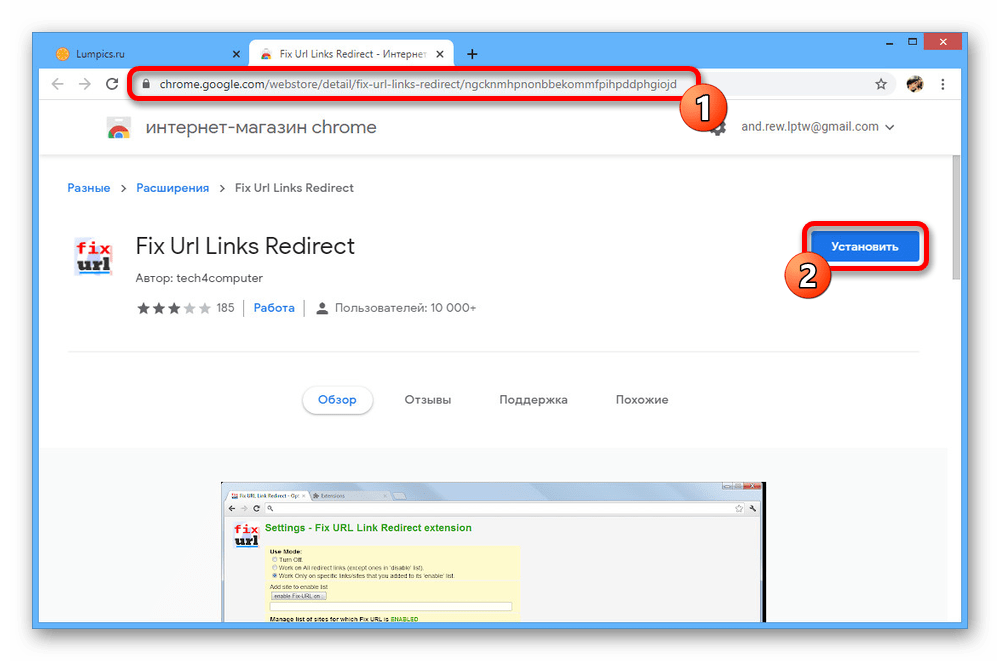Viewport: 1000px width, 661px height.
Task: Maximize the Chrome window
Action: coord(913,42)
